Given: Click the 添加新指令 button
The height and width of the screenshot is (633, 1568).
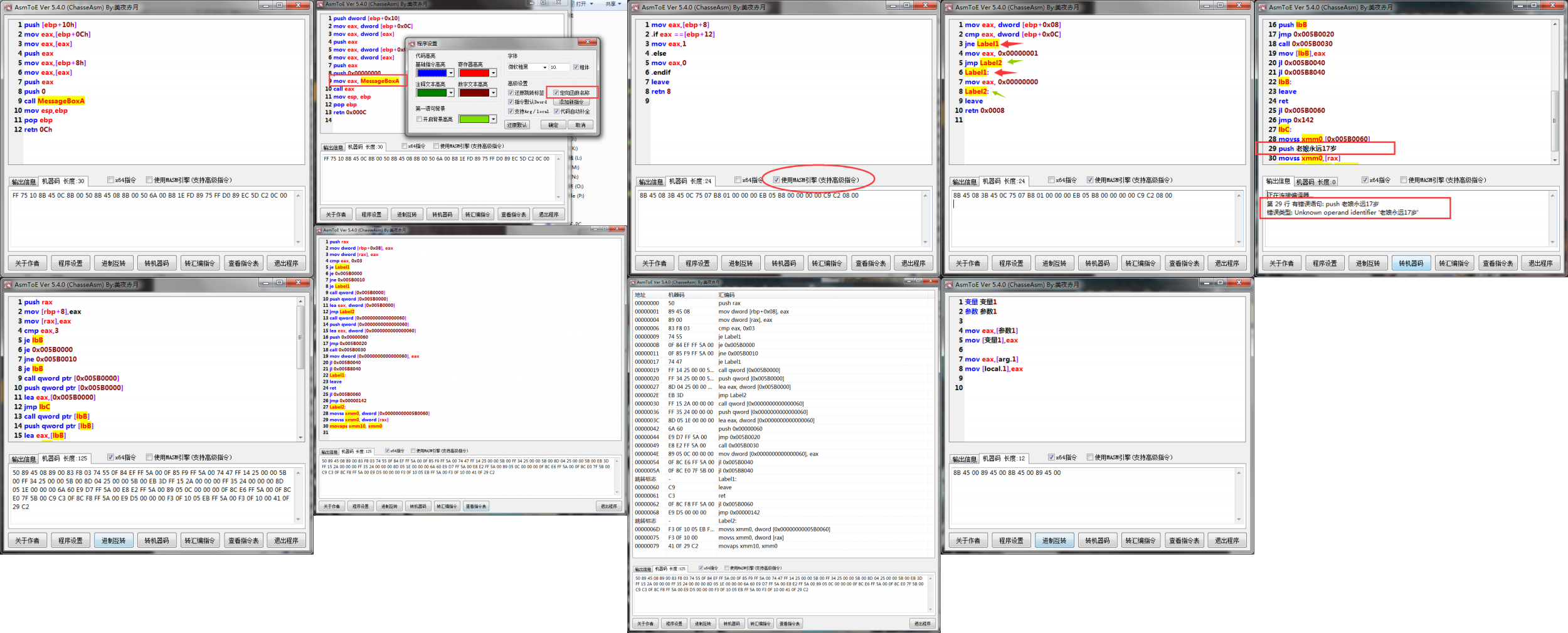Looking at the screenshot, I should 571,102.
